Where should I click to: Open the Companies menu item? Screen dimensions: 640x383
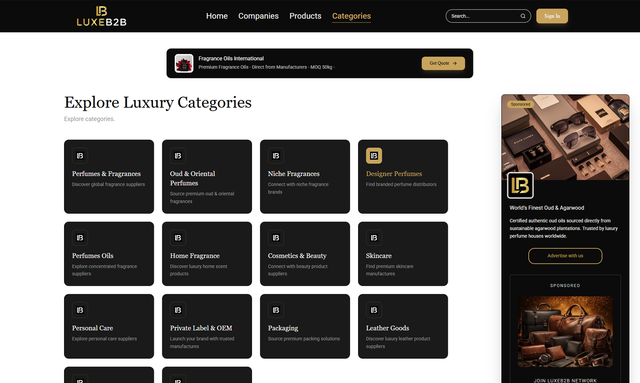(x=258, y=16)
